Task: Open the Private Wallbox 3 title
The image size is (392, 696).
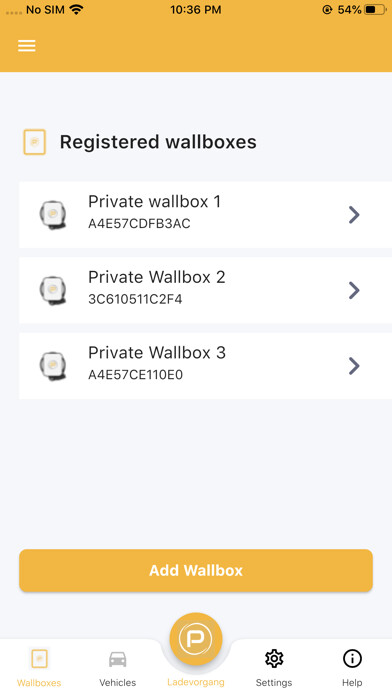Action: [157, 352]
